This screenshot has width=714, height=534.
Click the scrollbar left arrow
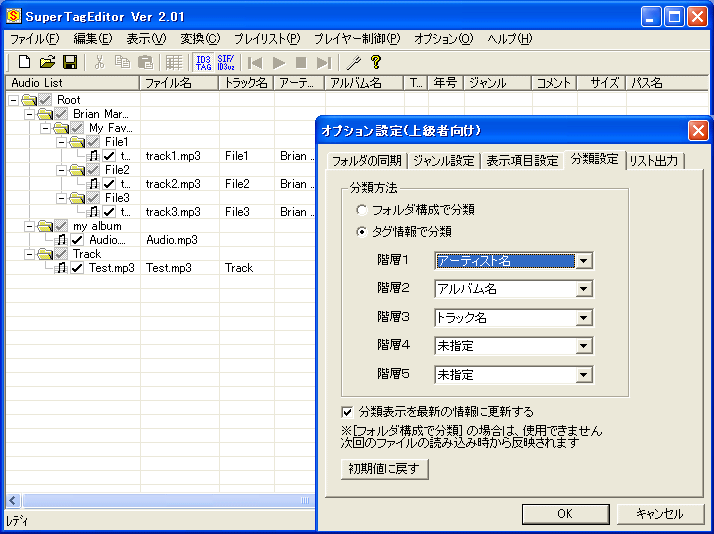[x=13, y=501]
